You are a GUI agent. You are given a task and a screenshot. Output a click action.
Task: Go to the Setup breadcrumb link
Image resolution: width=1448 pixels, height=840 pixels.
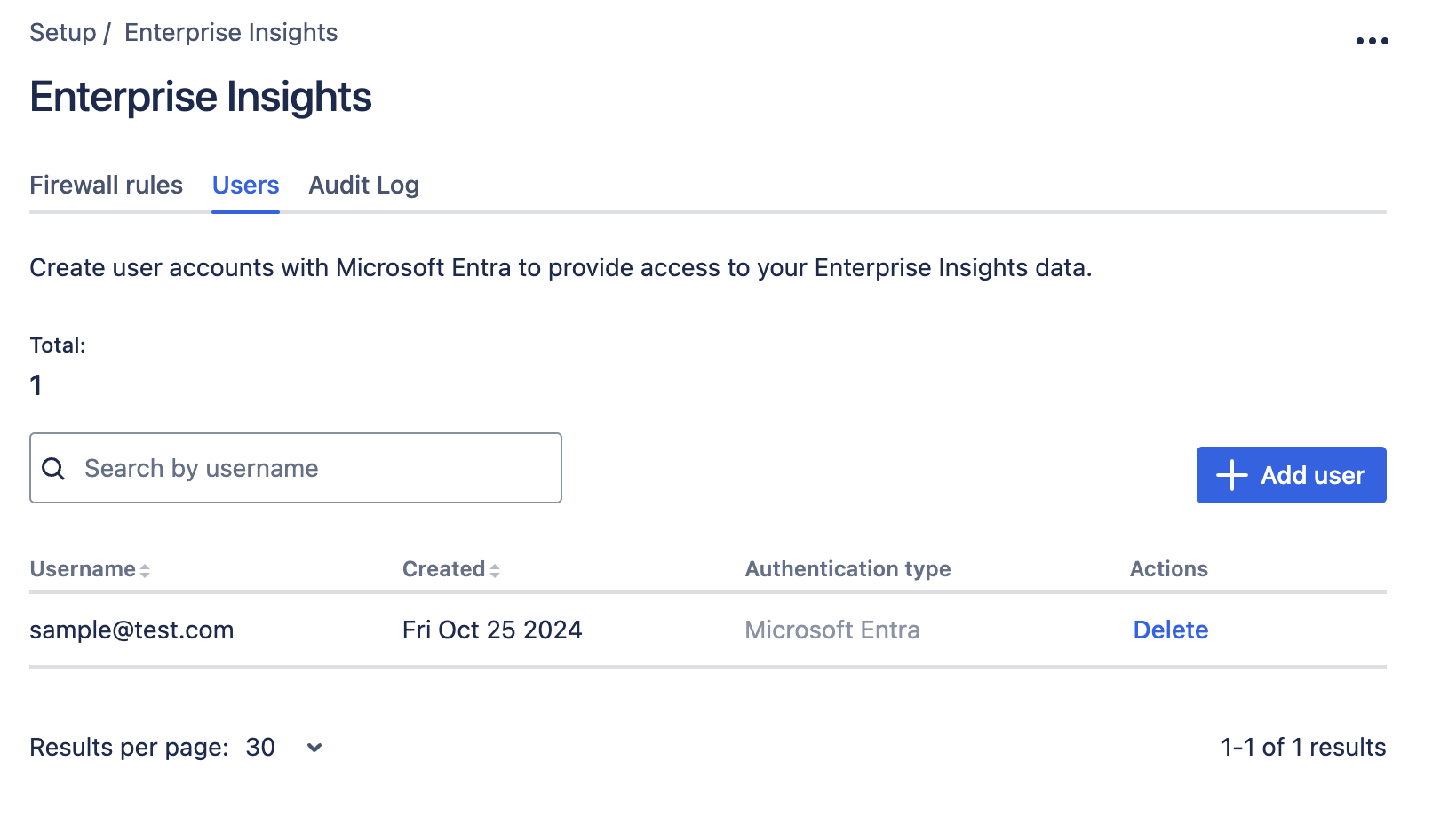pos(62,33)
